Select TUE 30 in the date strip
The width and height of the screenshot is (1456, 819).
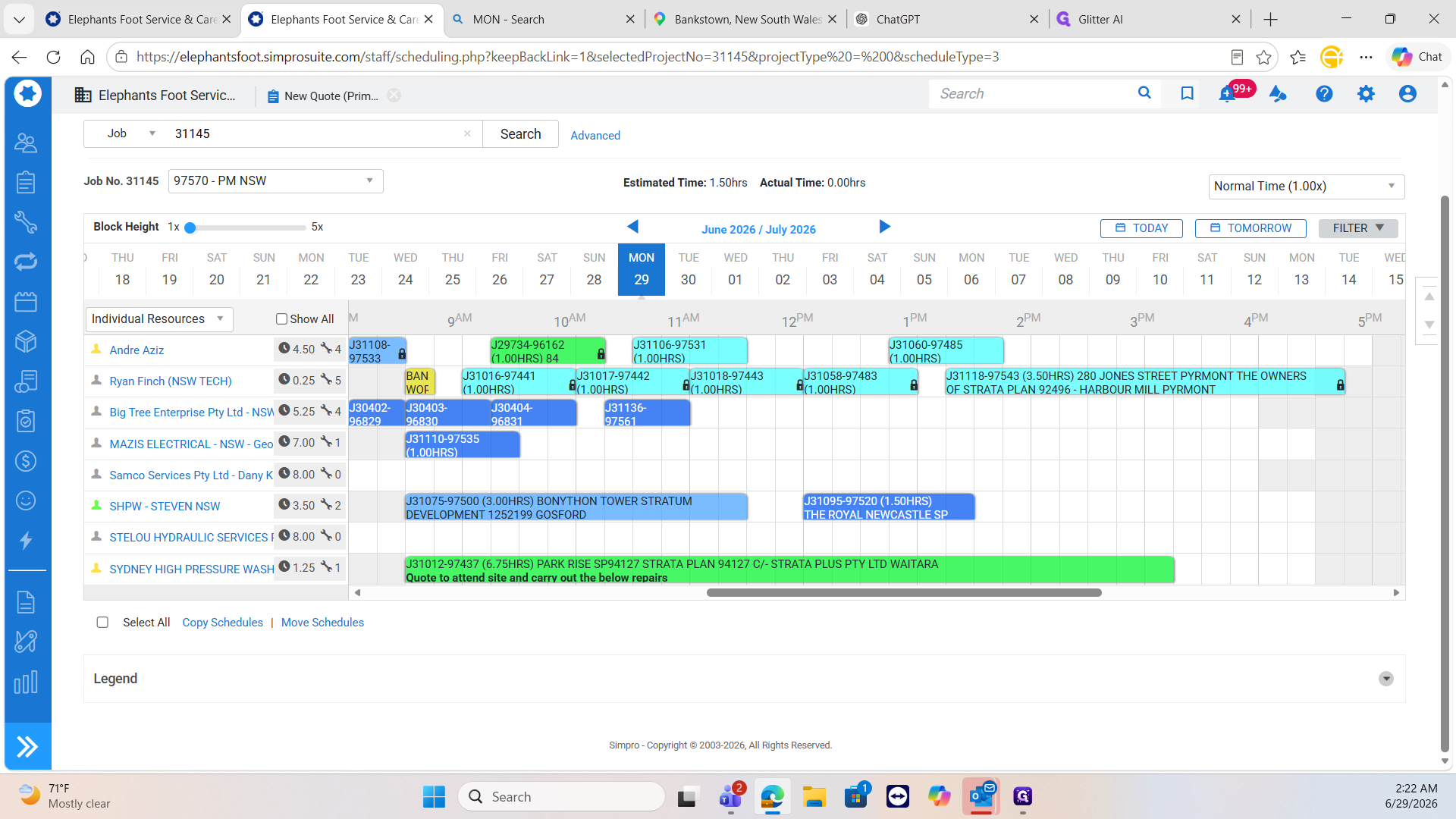[x=689, y=269]
